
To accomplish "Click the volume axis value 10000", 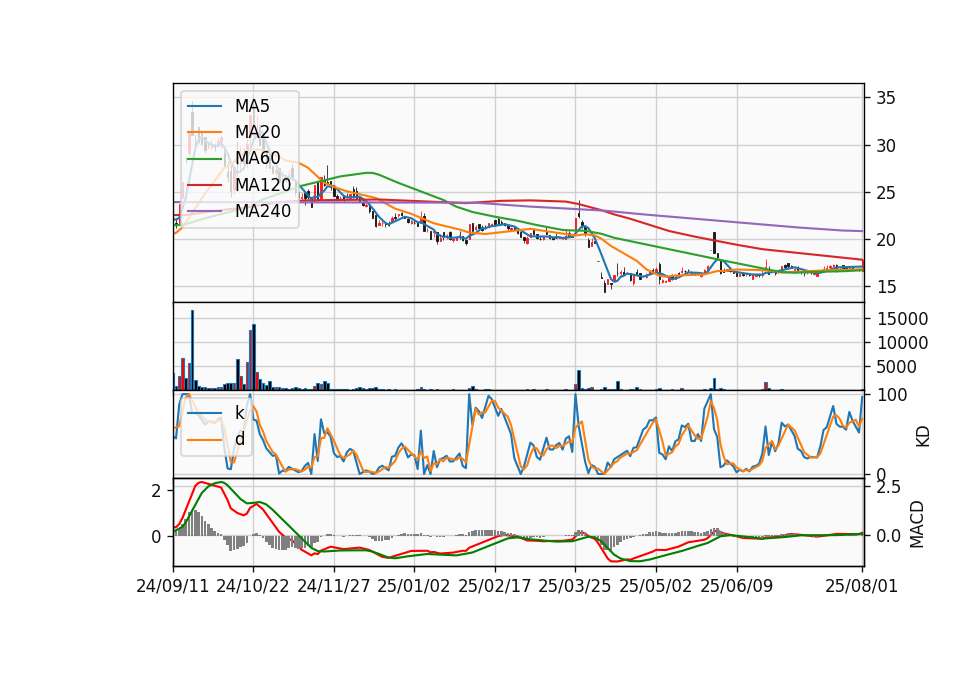I will [x=902, y=343].
